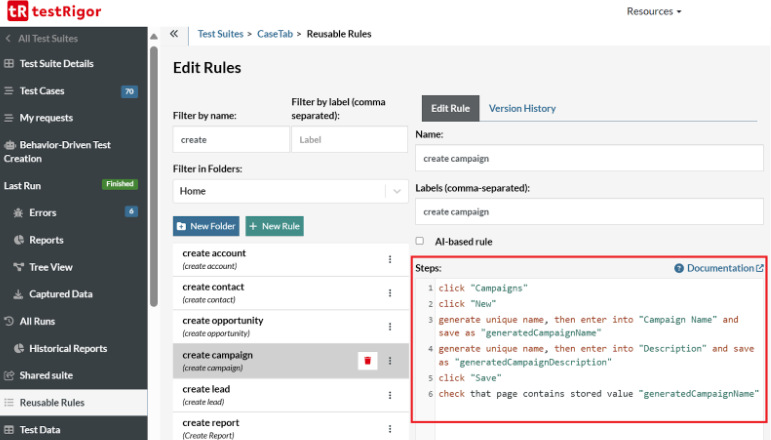Open the Resources dropdown menu
Screen dimensions: 771x440
[x=654, y=12]
